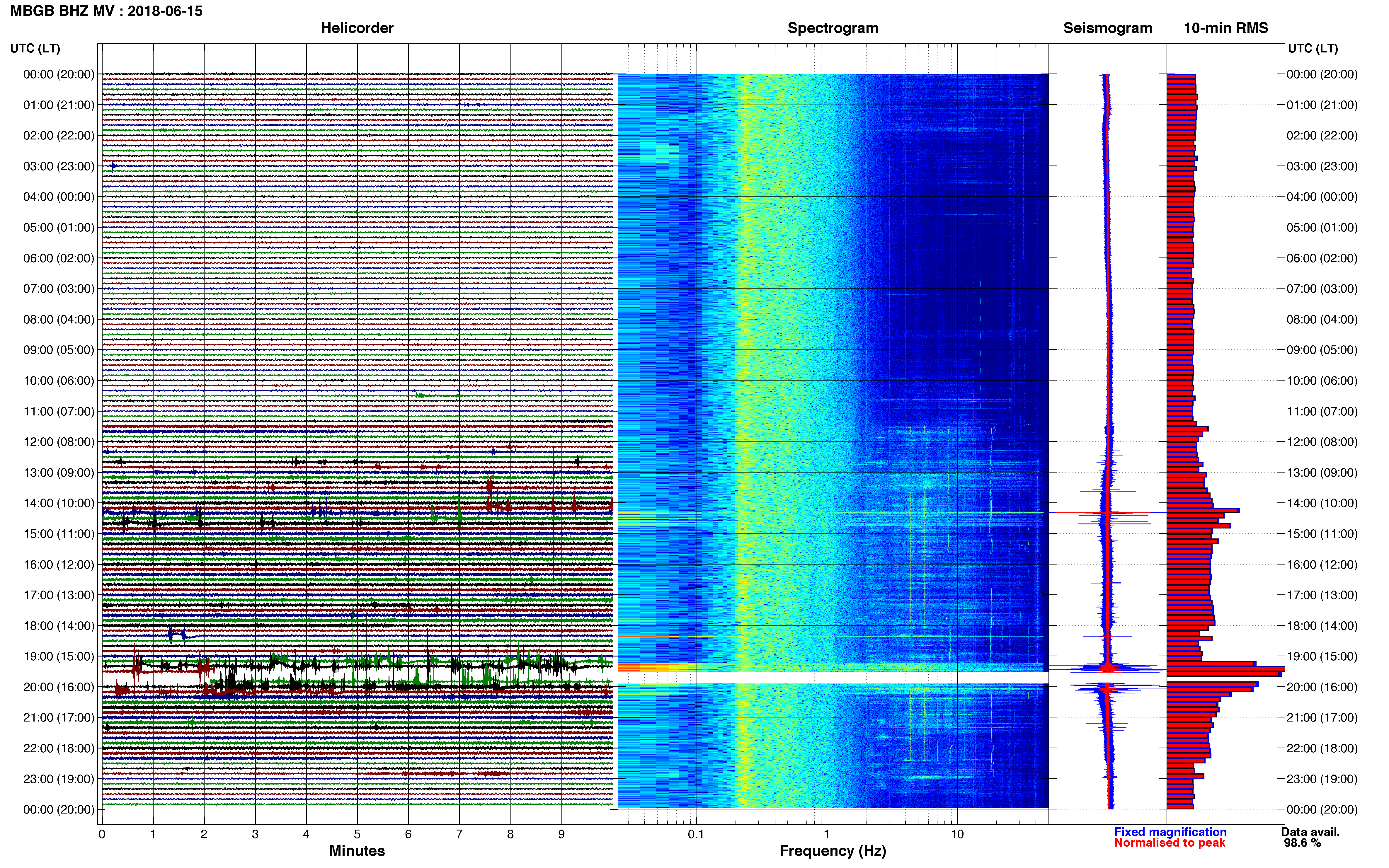Click spectrogram frequency tick label '0.1'
1389x868 pixels.
coord(696,834)
